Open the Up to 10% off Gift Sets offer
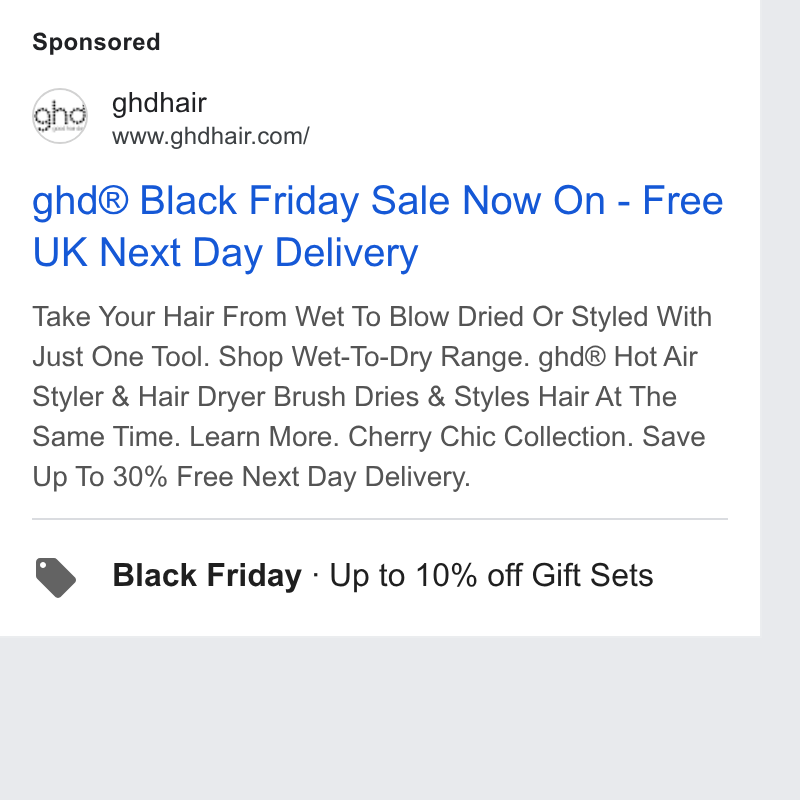This screenshot has height=800, width=800. click(491, 576)
